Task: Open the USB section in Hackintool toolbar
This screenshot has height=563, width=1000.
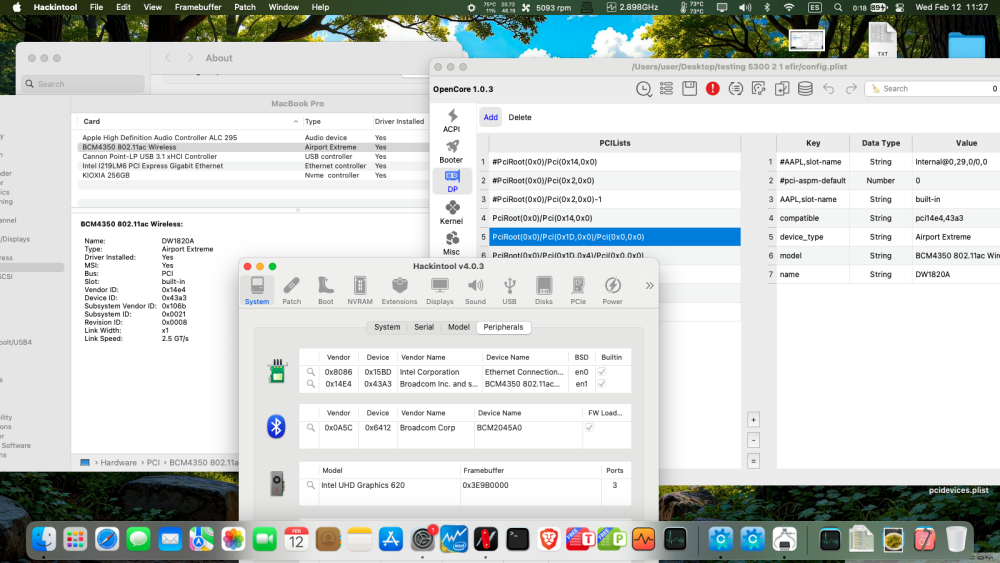Action: tap(509, 291)
